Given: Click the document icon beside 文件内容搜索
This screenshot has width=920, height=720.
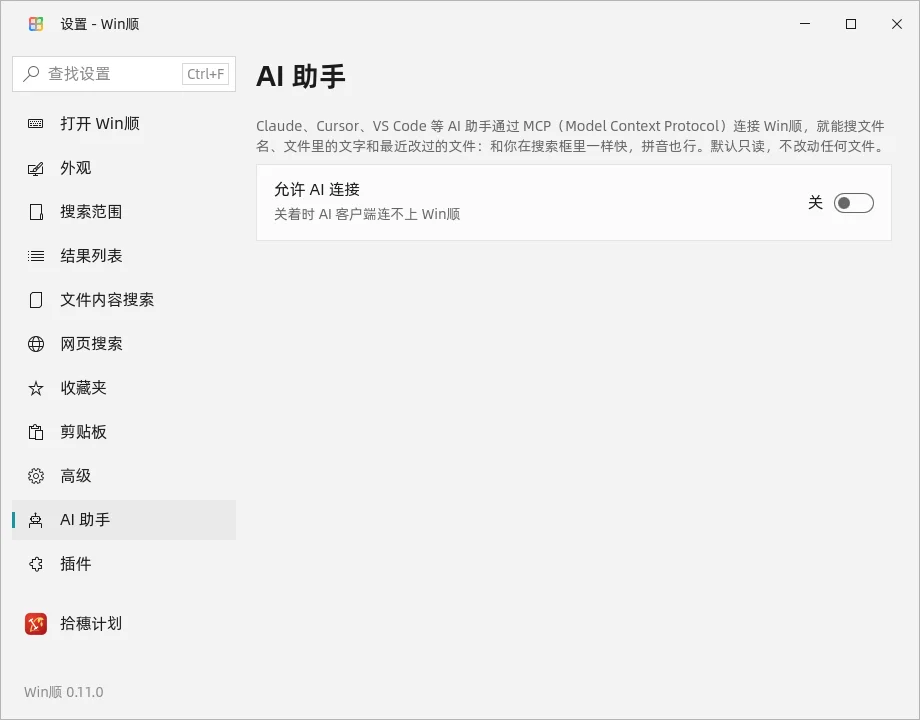Looking at the screenshot, I should 36,300.
